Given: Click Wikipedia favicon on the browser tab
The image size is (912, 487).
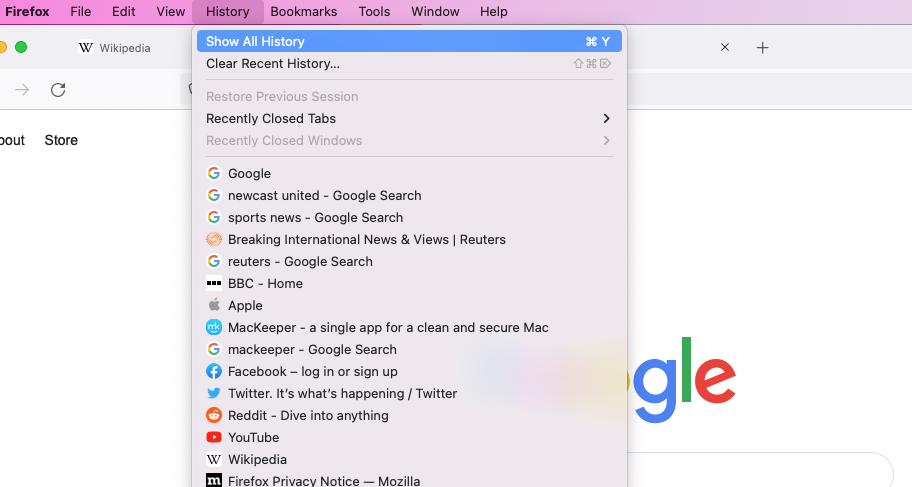Looking at the screenshot, I should tap(86, 48).
